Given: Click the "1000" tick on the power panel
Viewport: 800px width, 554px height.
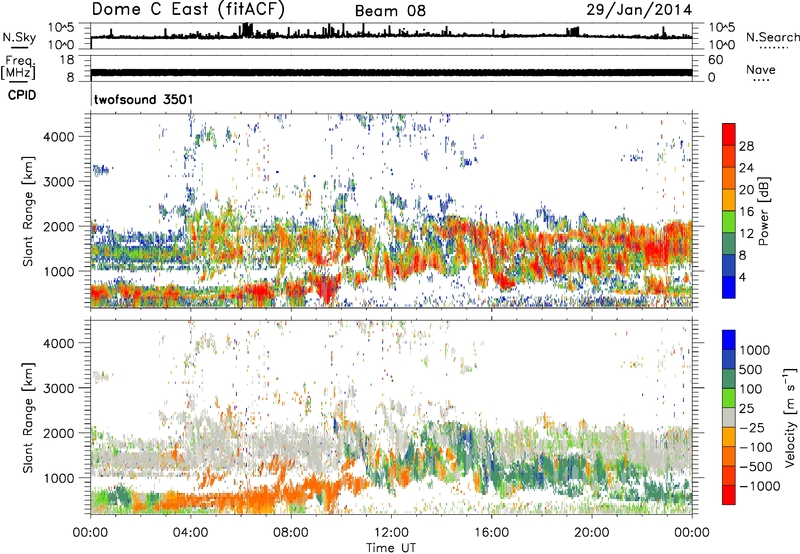Looking at the screenshot, I should pyautogui.click(x=59, y=271).
